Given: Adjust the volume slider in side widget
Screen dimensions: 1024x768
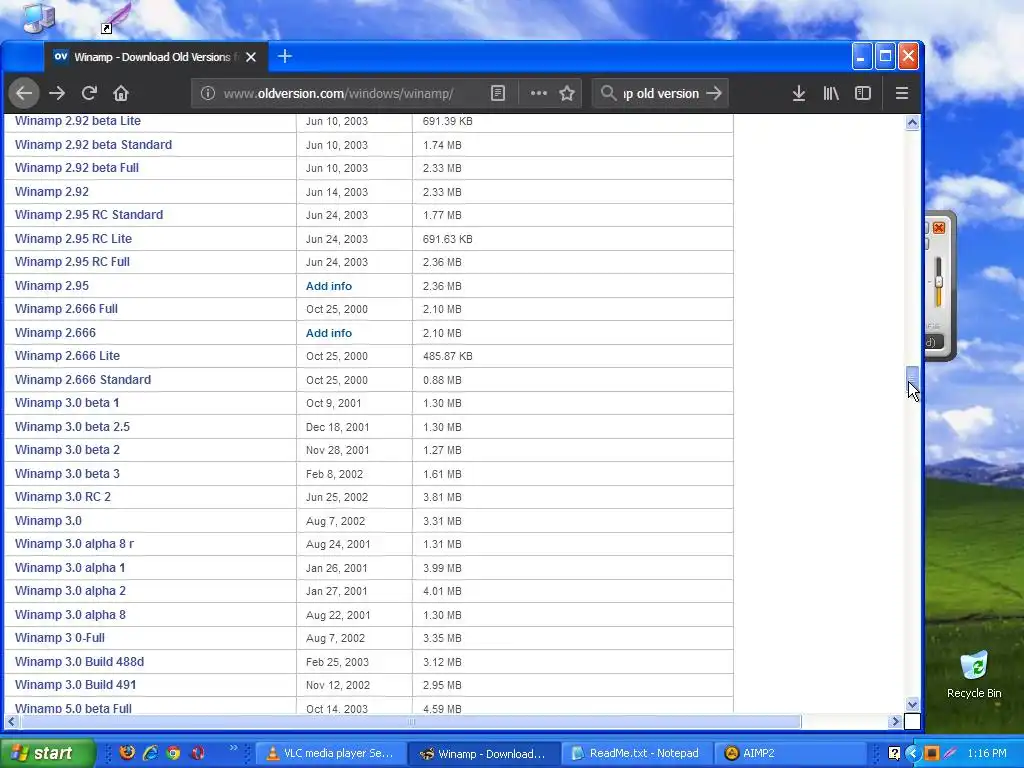Looking at the screenshot, I should pos(938,282).
